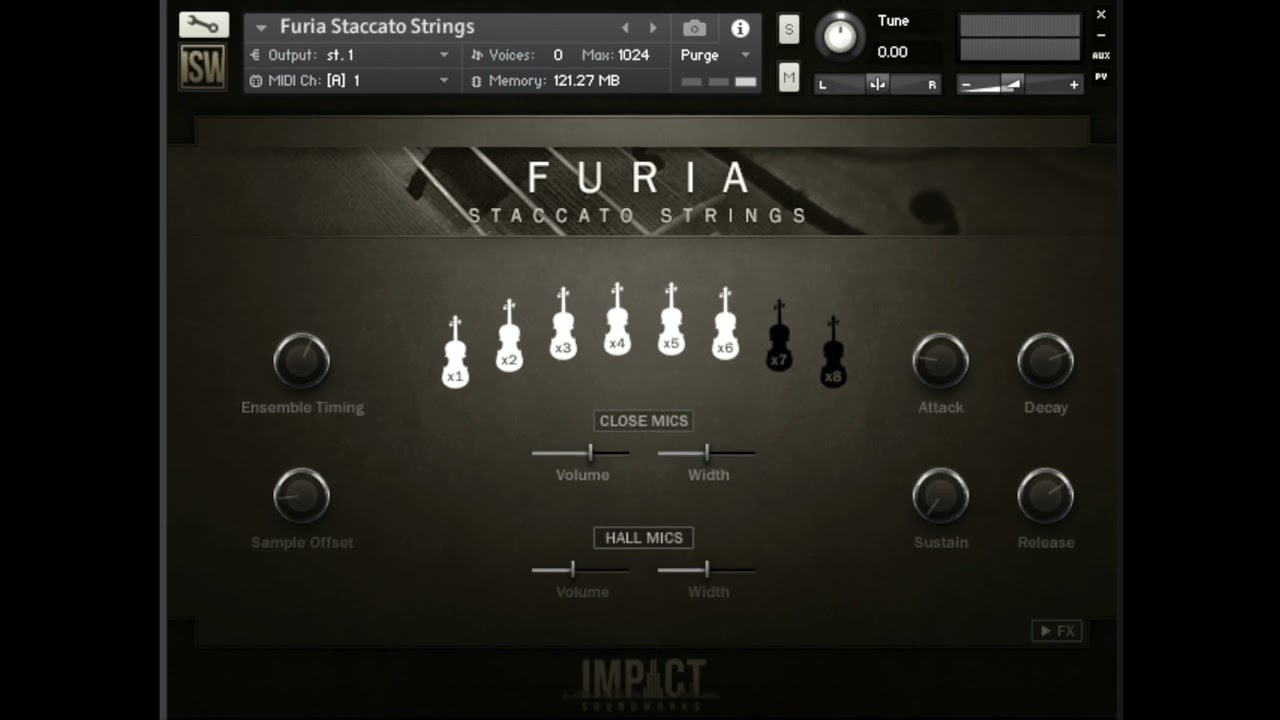Click the Attack knob
Viewport: 1280px width, 720px height.
tap(940, 361)
